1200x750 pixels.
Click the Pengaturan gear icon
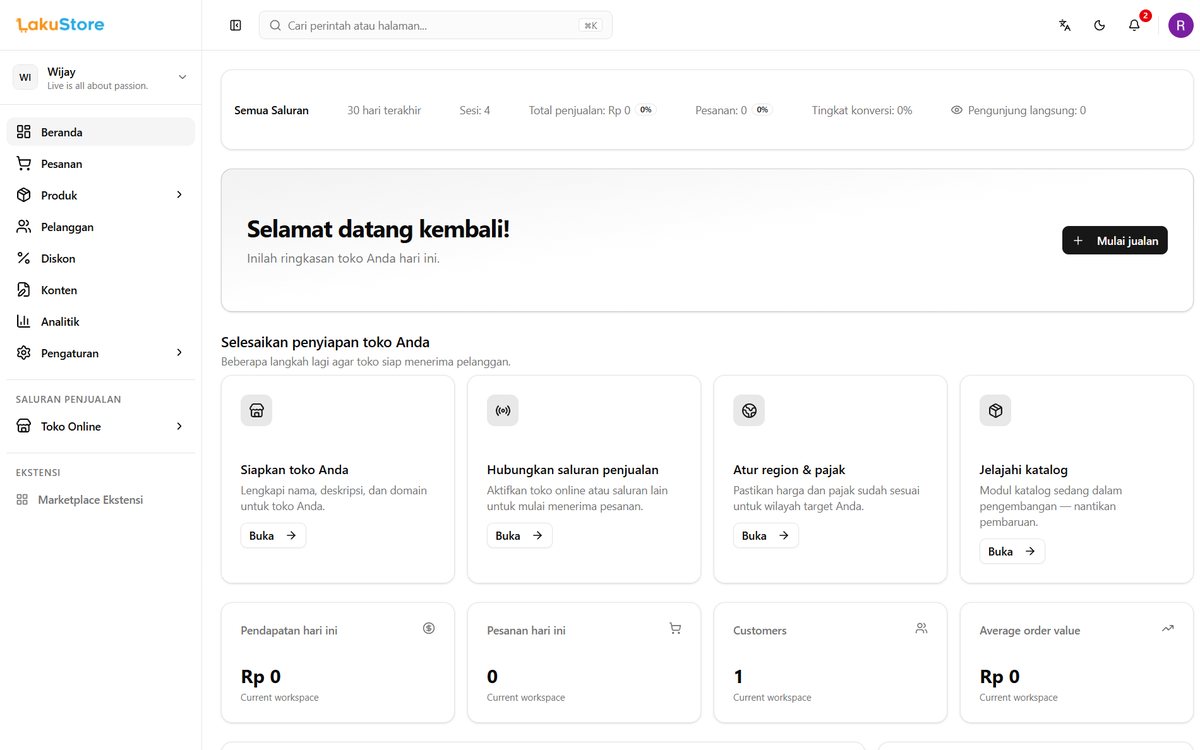pos(24,353)
